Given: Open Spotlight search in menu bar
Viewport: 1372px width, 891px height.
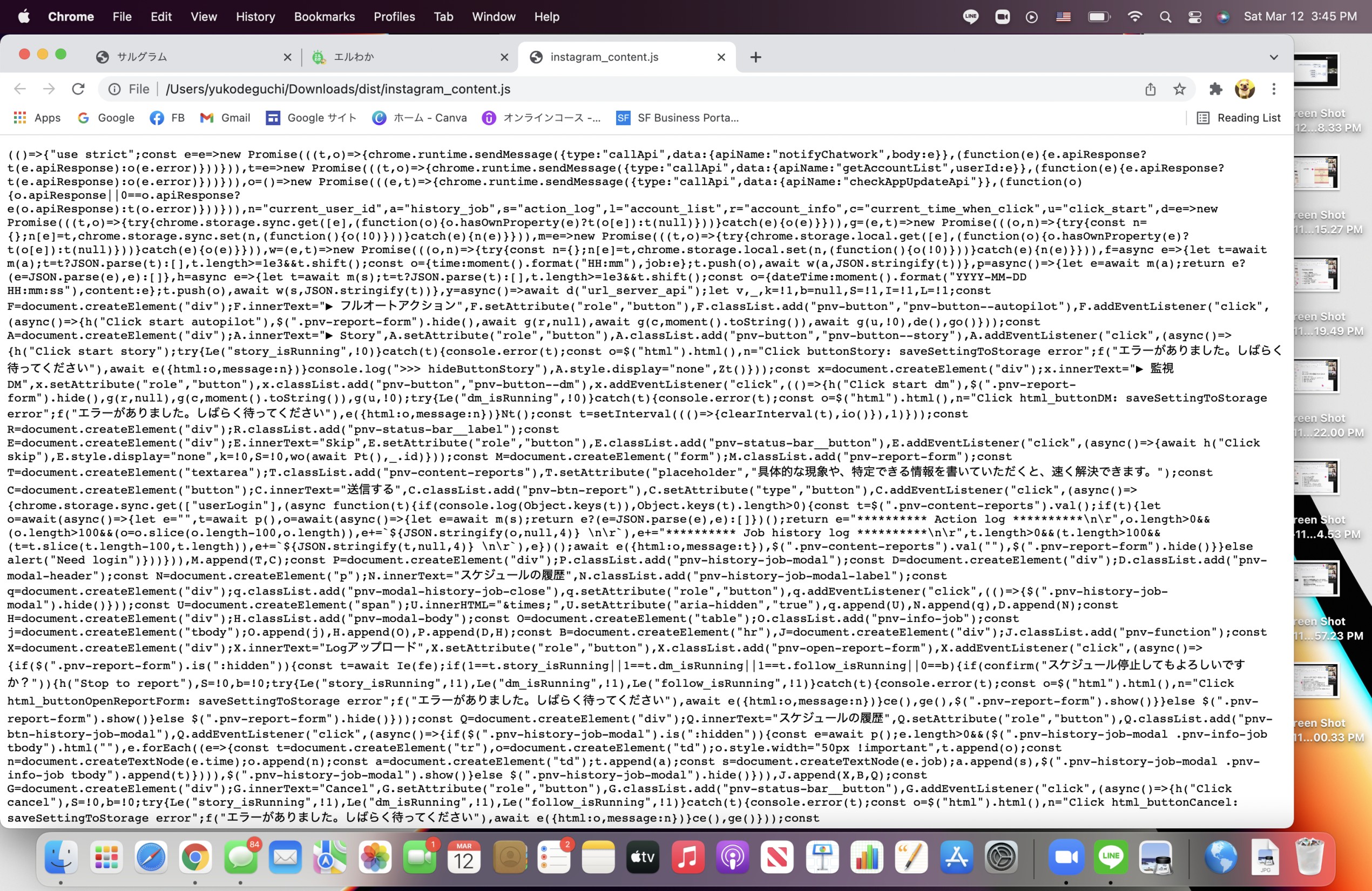Looking at the screenshot, I should click(x=1165, y=17).
